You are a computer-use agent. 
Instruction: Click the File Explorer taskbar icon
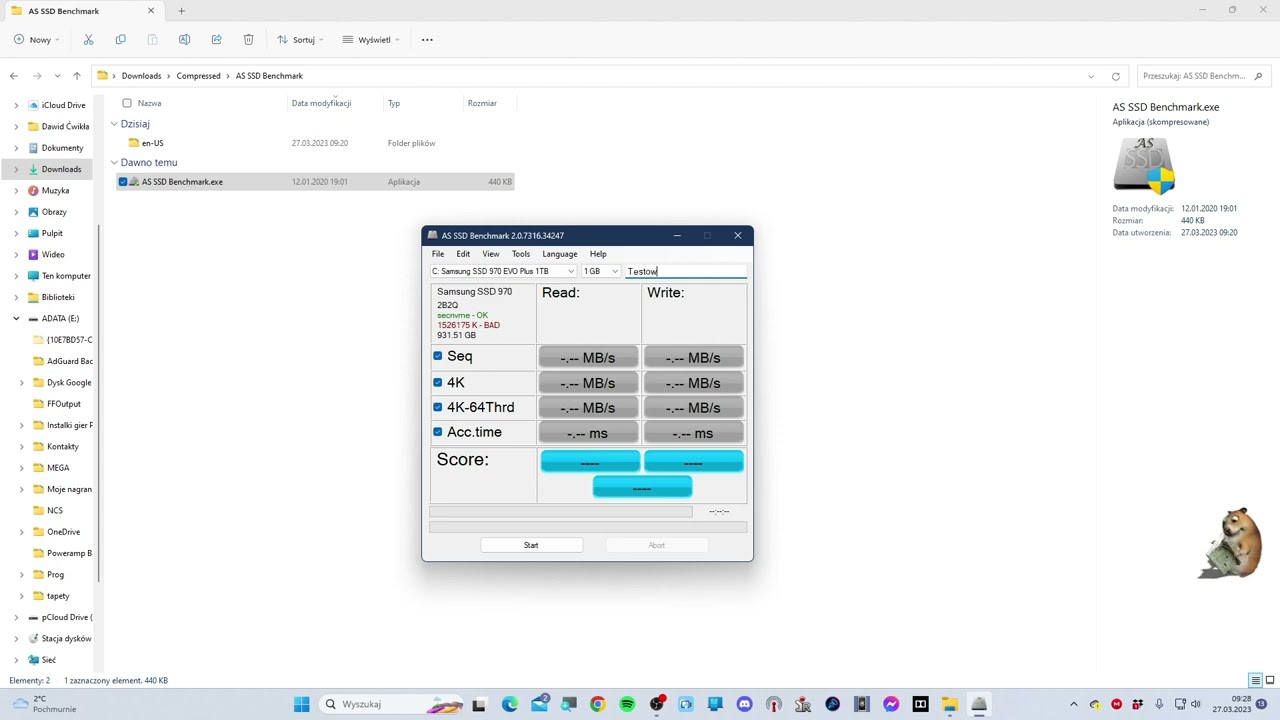pos(949,704)
